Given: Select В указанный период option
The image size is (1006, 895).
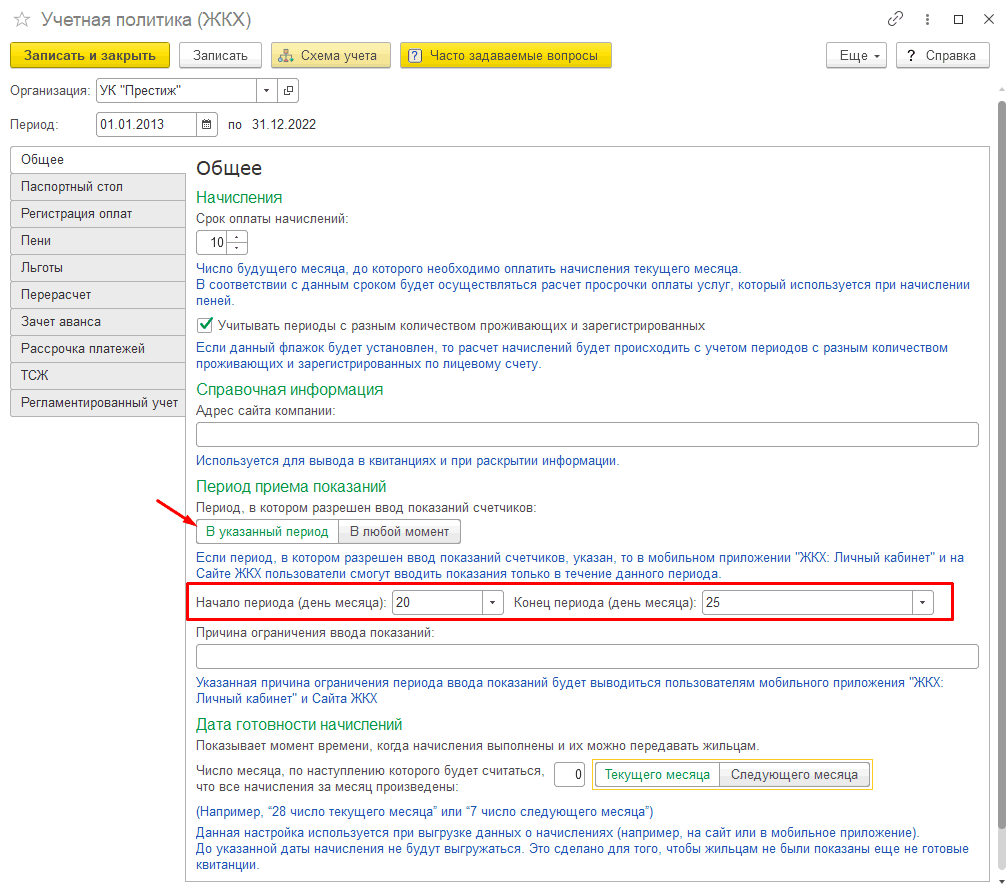Looking at the screenshot, I should [x=267, y=531].
